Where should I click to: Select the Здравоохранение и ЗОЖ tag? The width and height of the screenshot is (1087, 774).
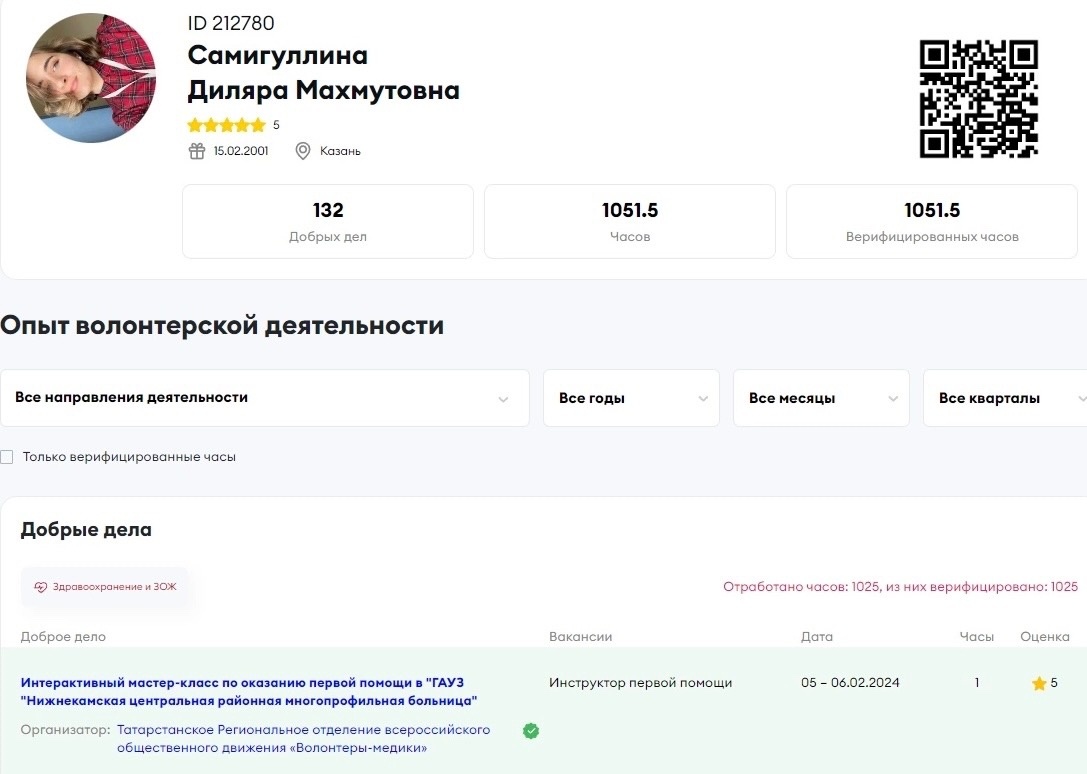pos(105,587)
